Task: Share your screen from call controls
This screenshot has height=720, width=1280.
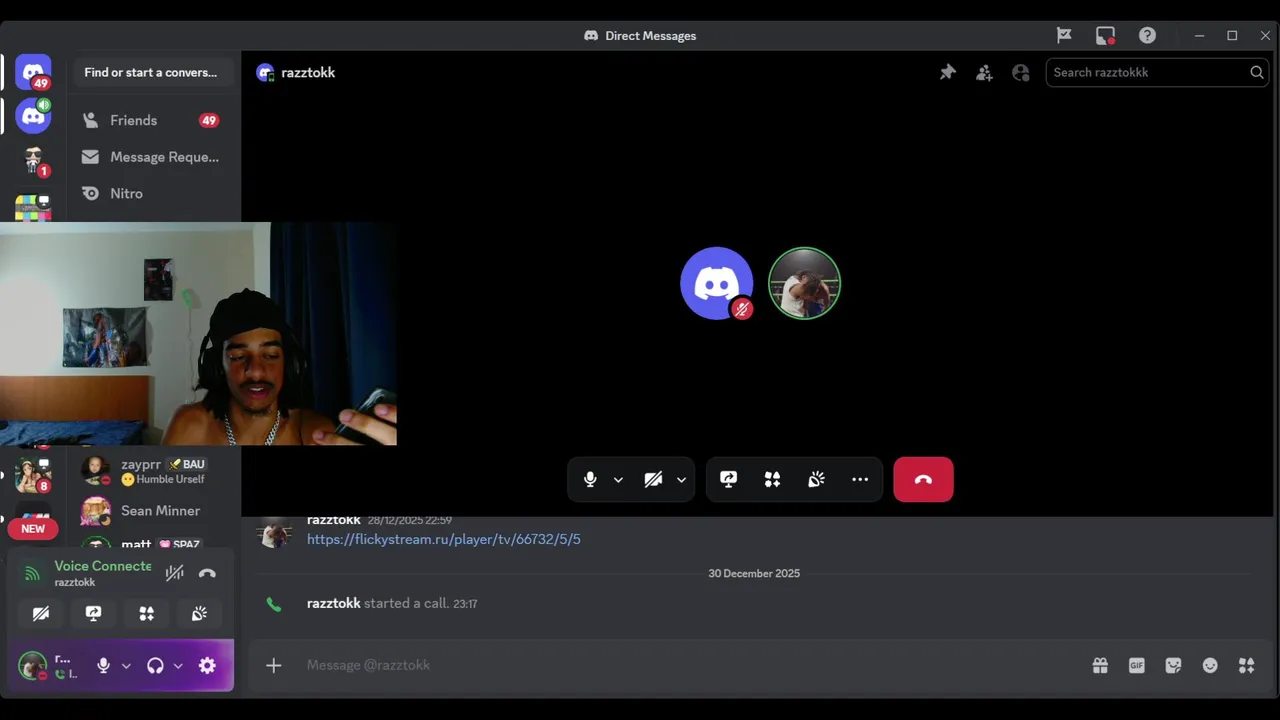Action: [728, 479]
